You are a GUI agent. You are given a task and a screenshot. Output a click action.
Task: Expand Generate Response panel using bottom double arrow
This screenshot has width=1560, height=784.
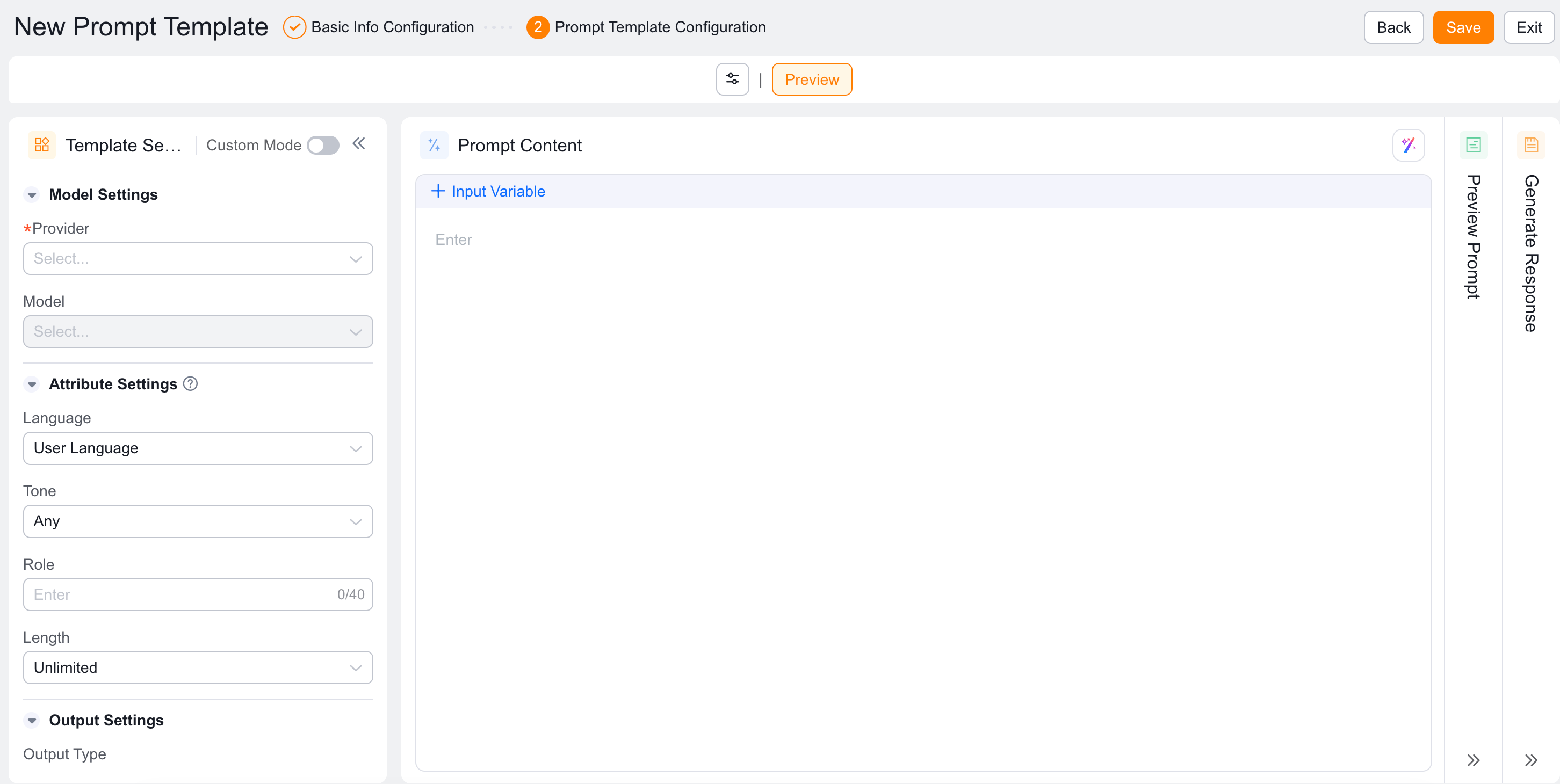[1531, 760]
